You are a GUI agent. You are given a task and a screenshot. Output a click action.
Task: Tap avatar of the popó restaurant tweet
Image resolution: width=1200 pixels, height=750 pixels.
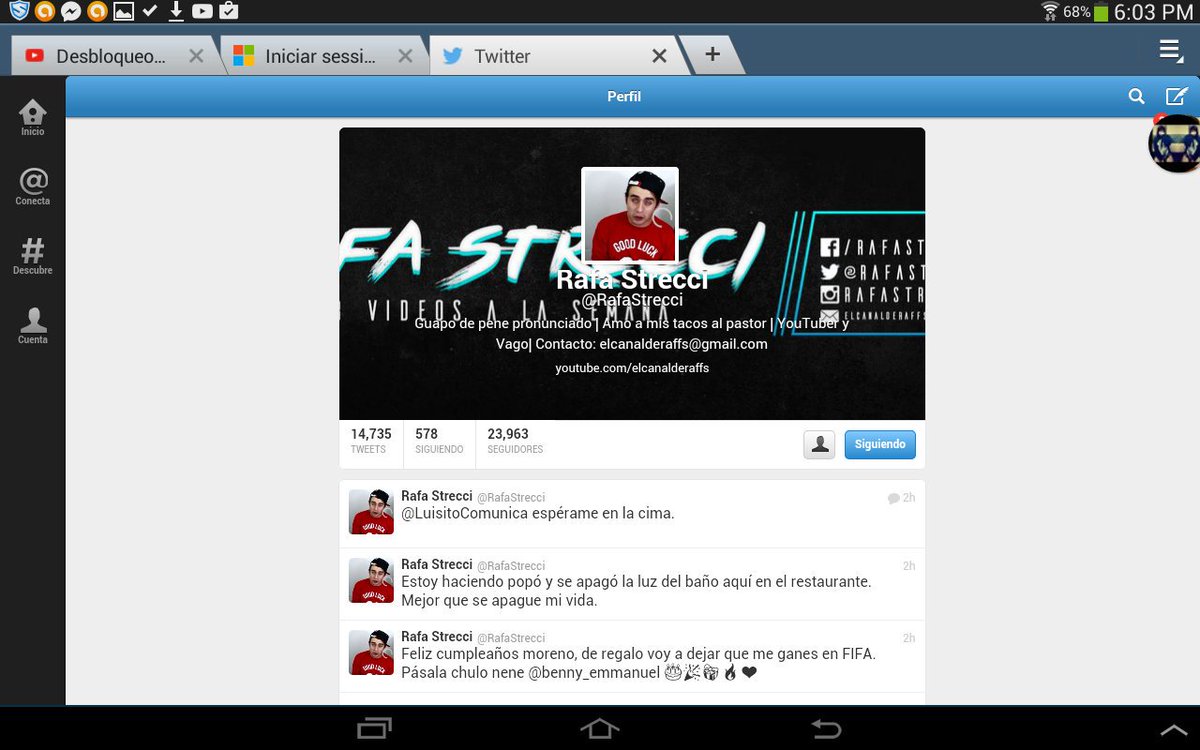[371, 580]
